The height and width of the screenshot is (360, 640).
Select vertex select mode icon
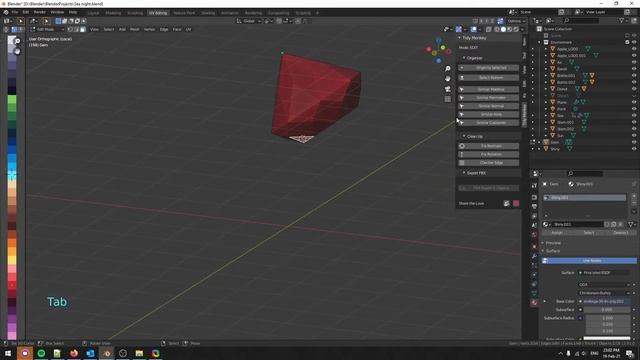(71, 29)
